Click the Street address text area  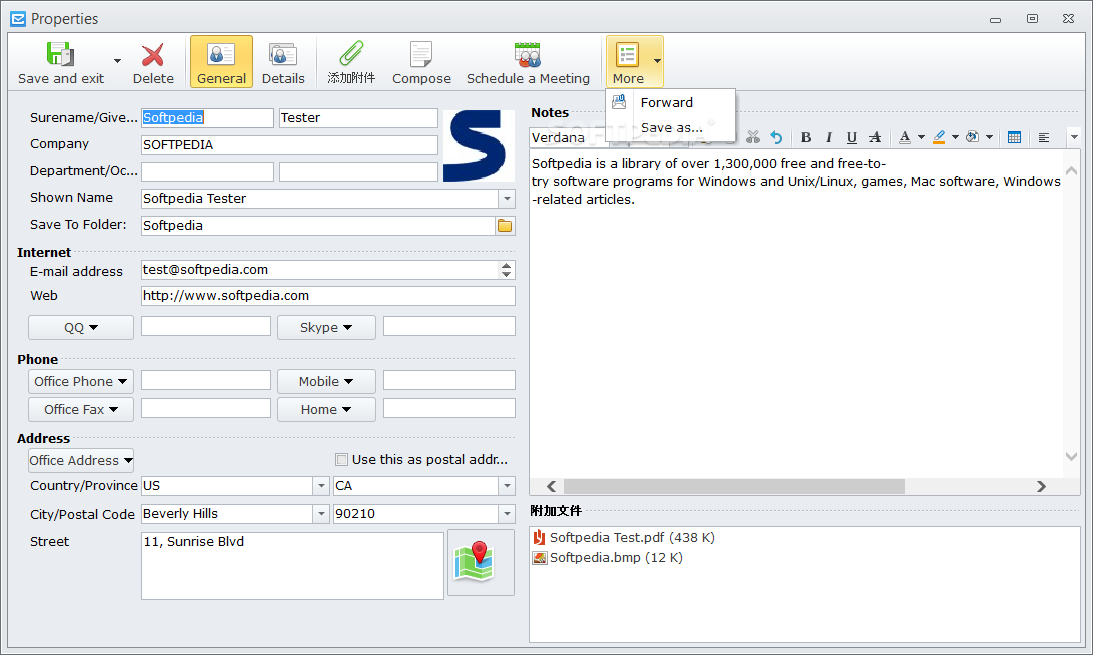click(x=292, y=566)
